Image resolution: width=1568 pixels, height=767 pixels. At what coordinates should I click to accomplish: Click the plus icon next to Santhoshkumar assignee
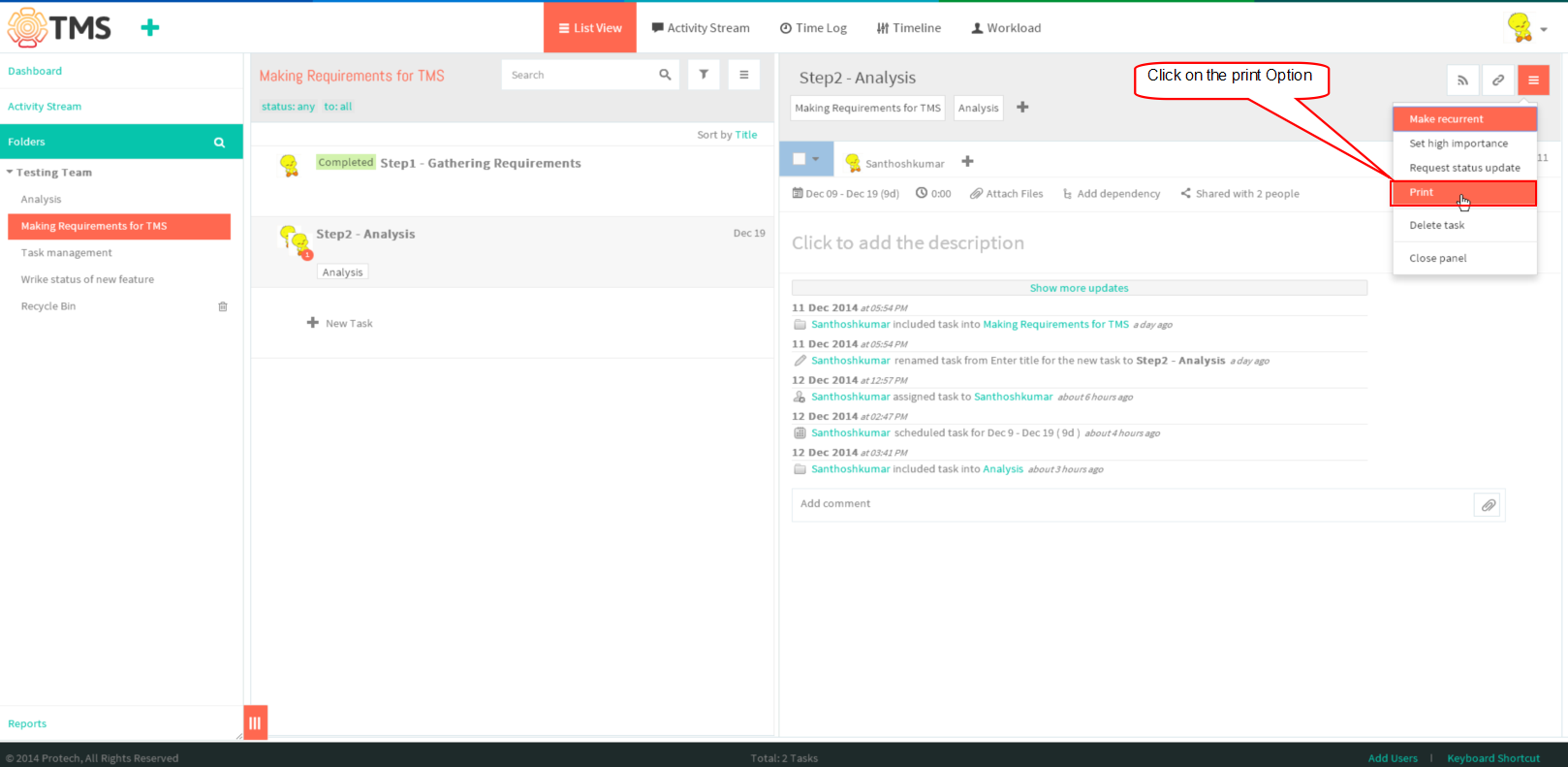(967, 162)
